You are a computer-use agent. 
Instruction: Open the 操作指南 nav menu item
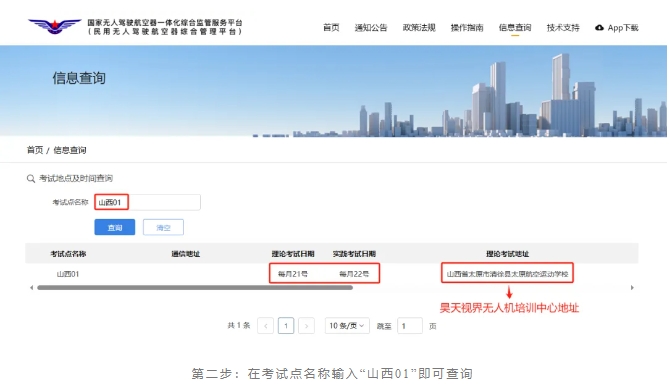click(467, 28)
